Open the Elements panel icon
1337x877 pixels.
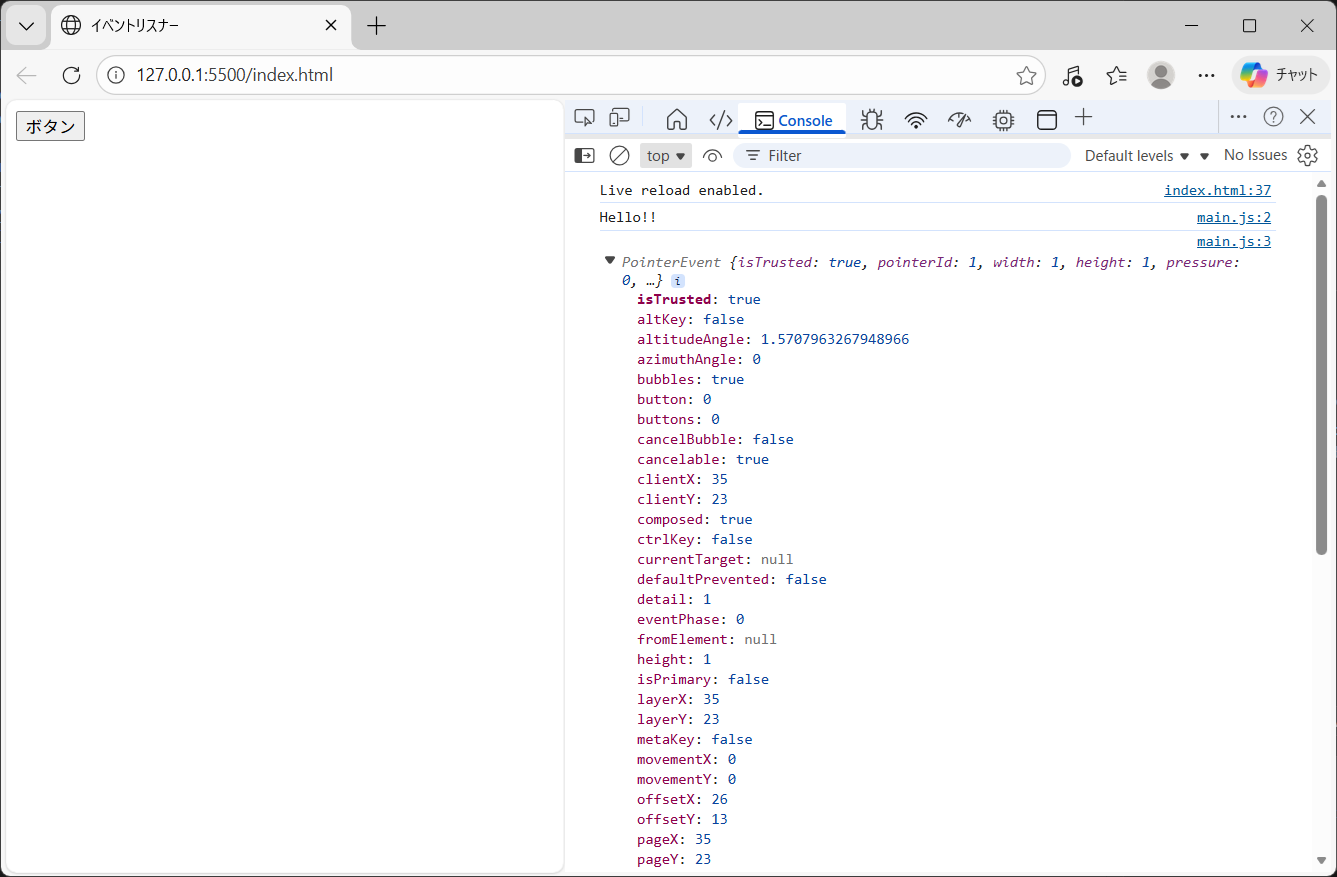720,120
